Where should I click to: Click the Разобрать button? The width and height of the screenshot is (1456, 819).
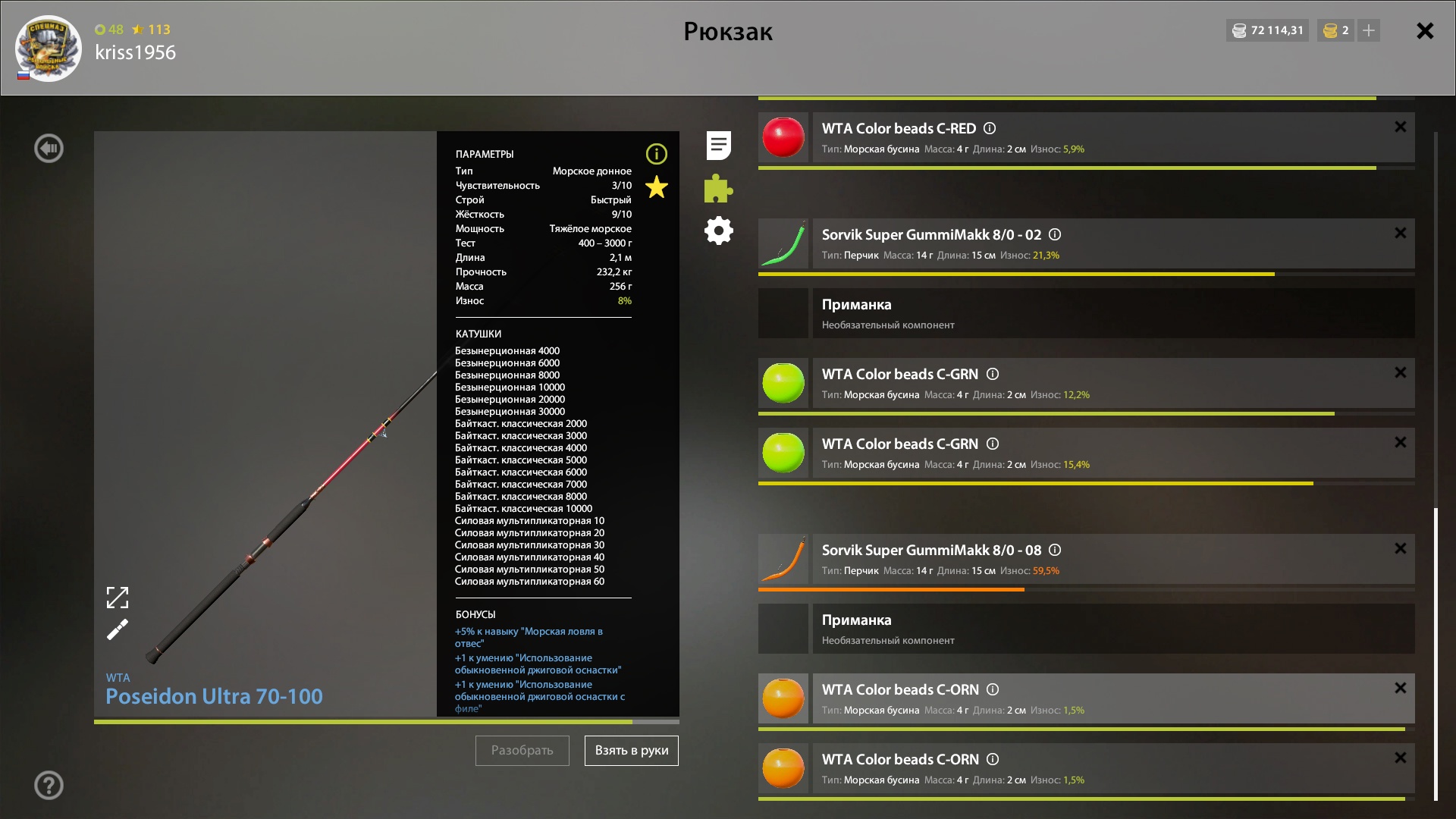(522, 751)
